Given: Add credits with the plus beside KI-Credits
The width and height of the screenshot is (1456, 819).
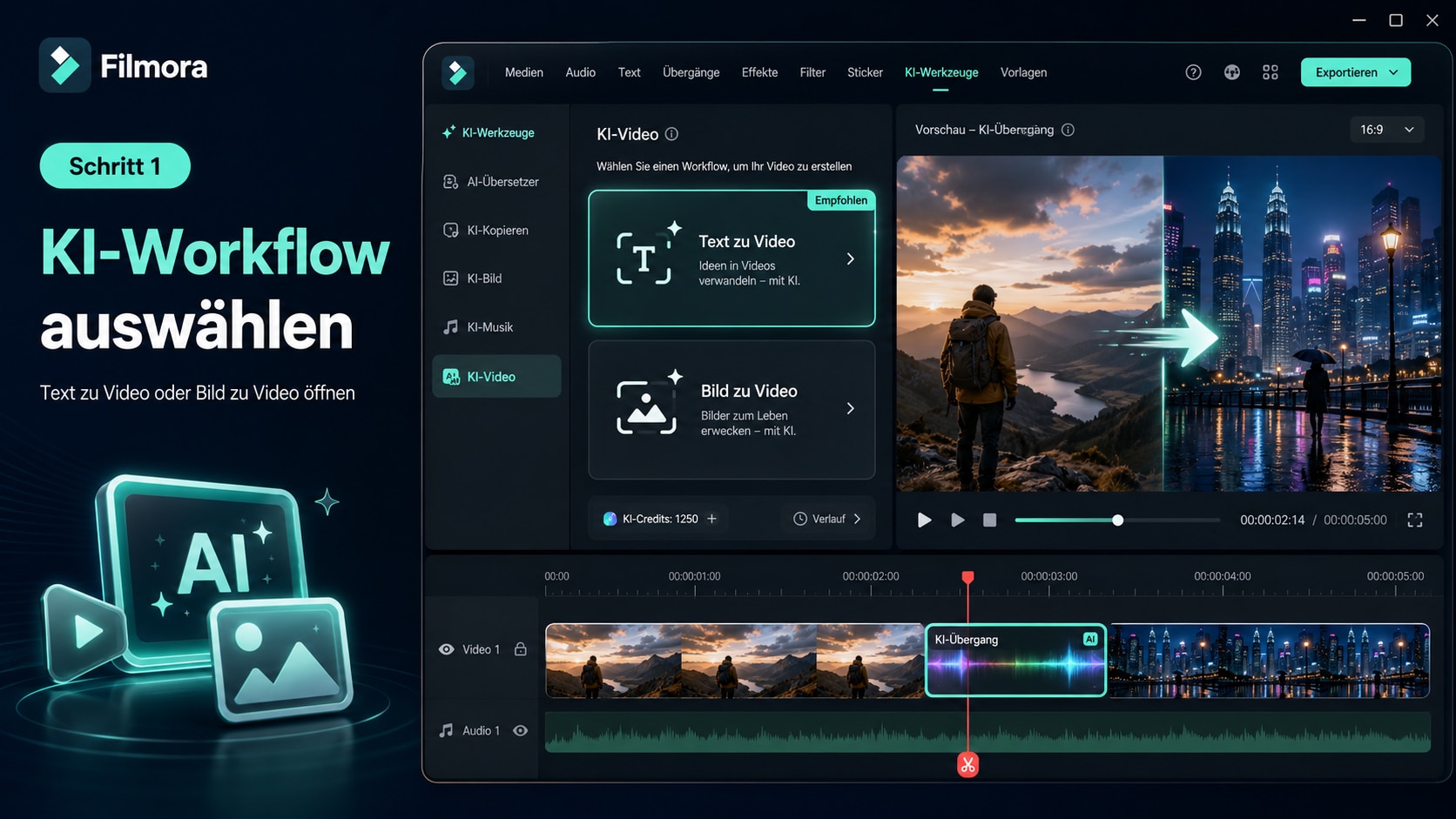Looking at the screenshot, I should coord(711,519).
